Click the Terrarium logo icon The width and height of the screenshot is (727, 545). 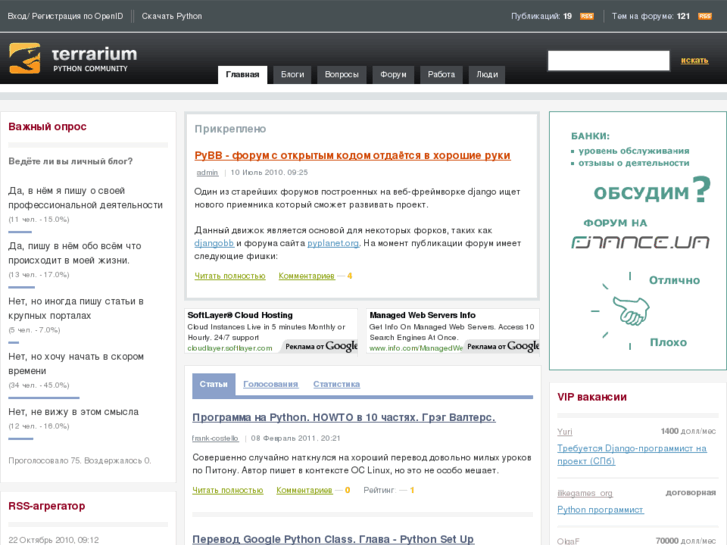point(25,58)
